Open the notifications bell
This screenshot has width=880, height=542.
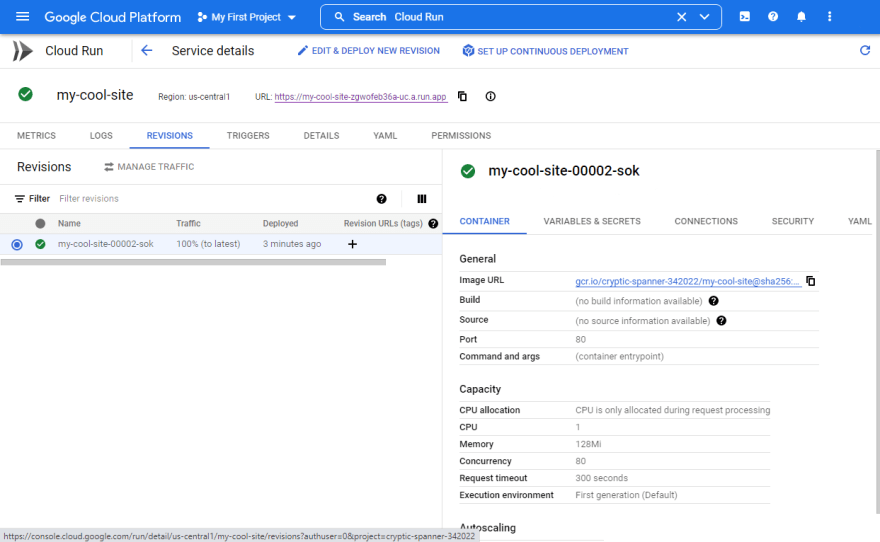click(801, 17)
